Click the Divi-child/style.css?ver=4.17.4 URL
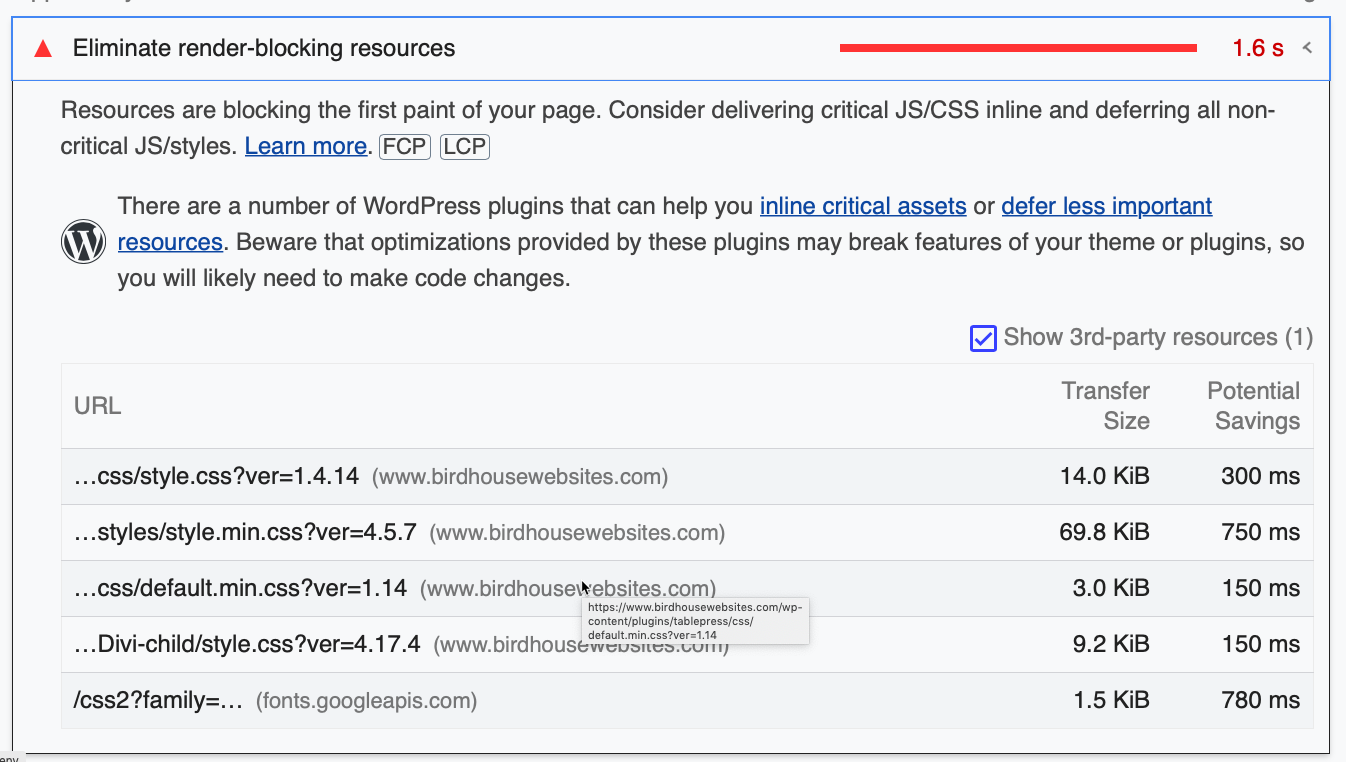 (x=247, y=644)
